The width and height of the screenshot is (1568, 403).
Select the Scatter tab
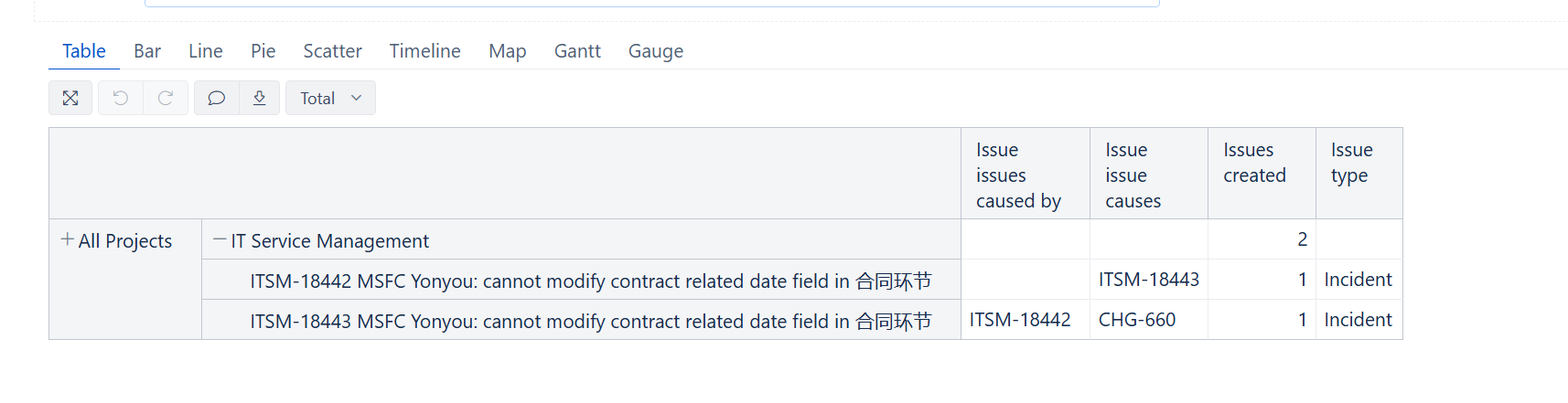click(x=333, y=51)
